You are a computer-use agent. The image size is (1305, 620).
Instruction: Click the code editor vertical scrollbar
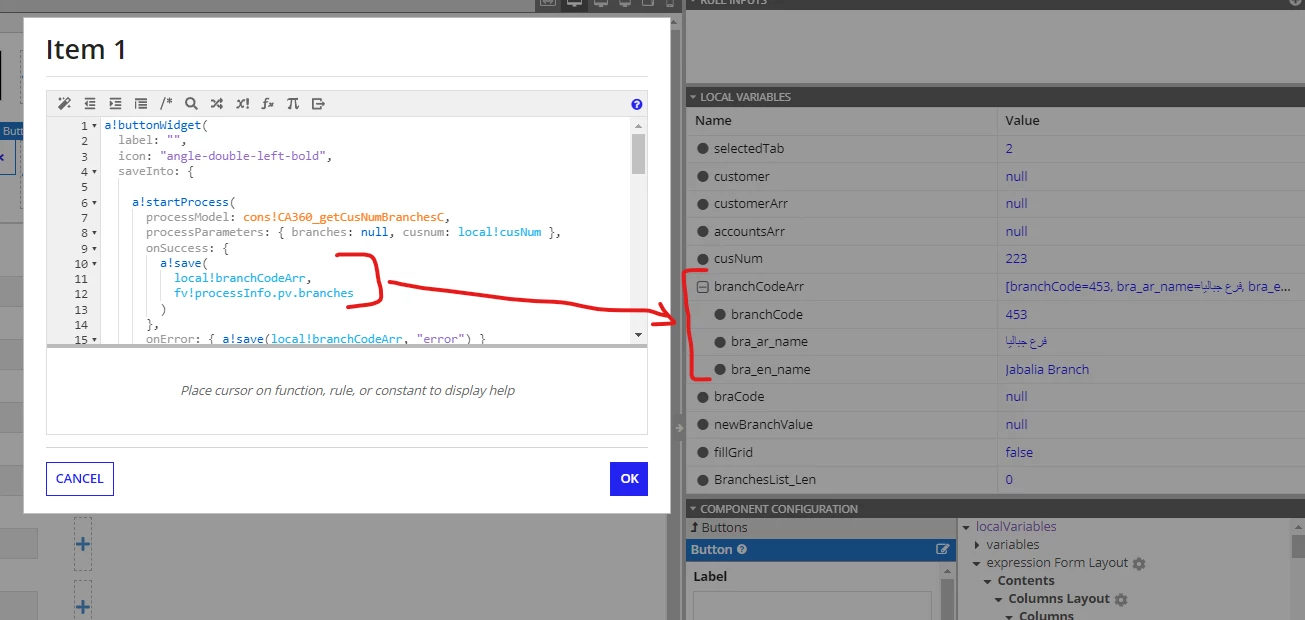coord(639,229)
